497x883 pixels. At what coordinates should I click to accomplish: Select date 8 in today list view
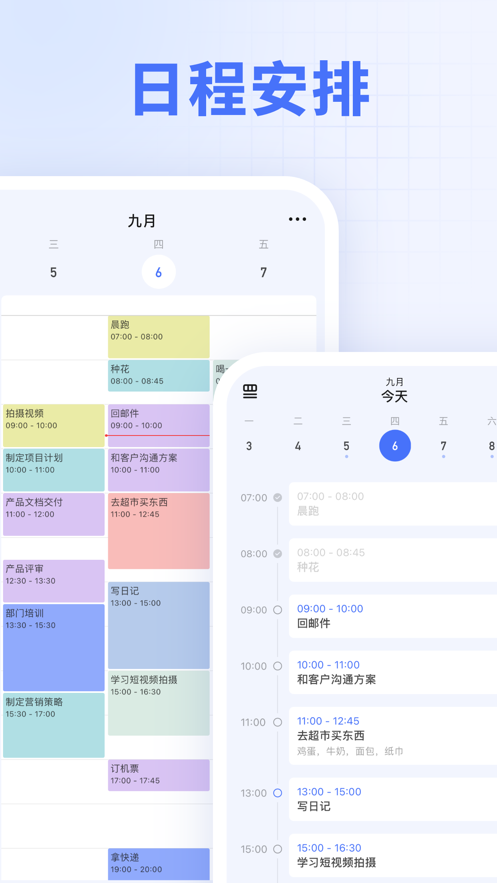(491, 446)
